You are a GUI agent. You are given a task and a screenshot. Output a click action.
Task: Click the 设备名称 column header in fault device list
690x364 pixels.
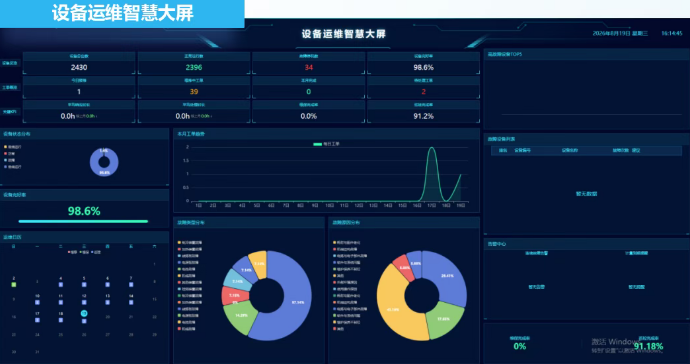569,151
